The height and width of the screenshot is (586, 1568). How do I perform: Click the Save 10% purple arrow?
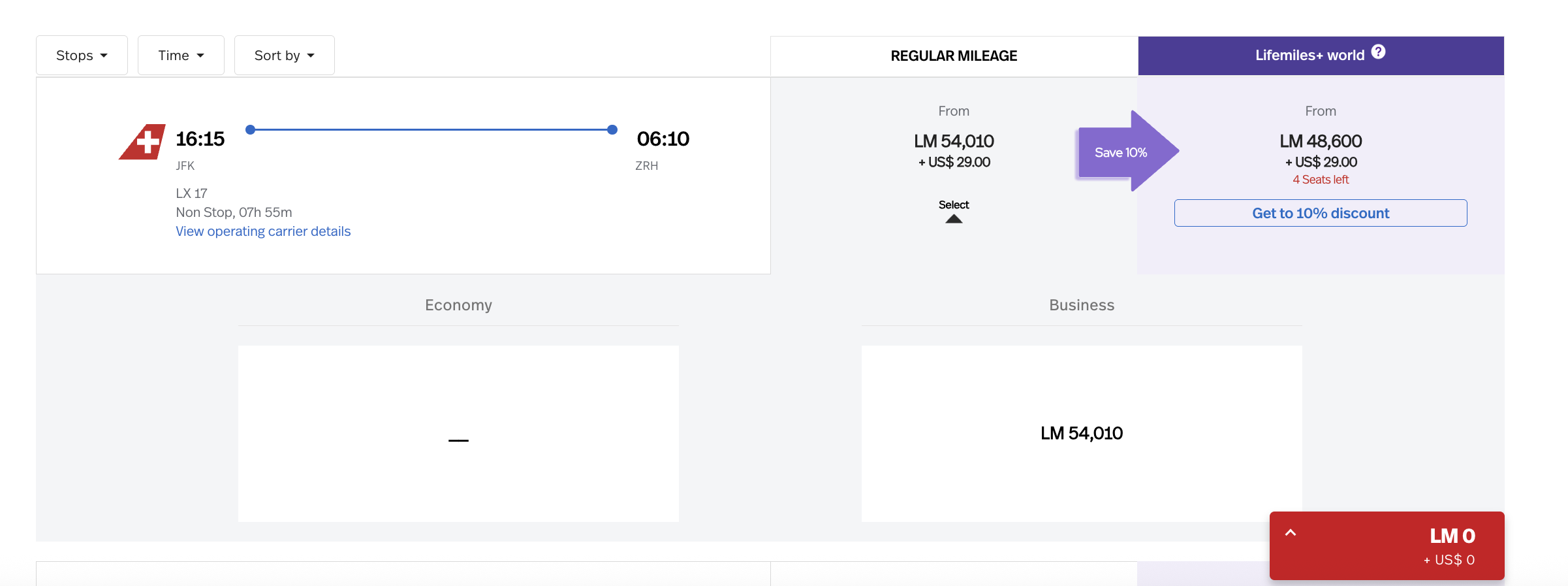pos(1128,152)
